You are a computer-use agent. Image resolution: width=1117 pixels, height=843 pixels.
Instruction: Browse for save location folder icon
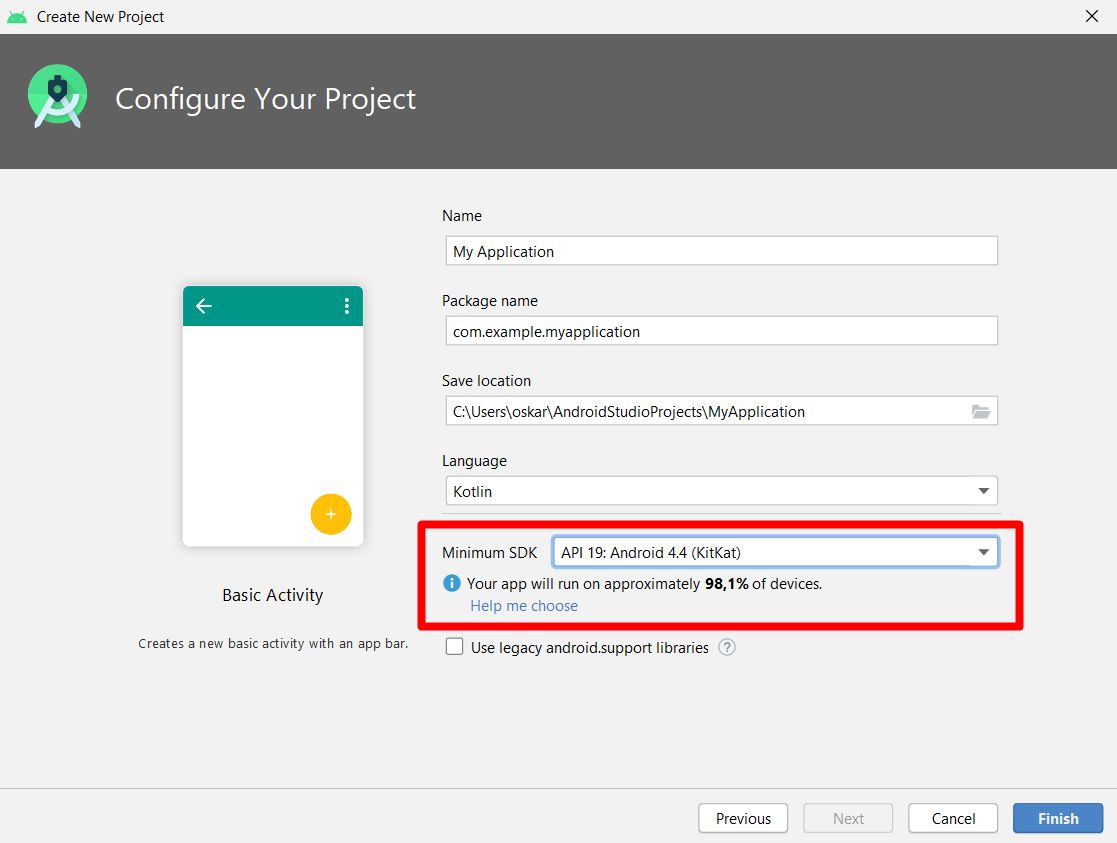click(980, 411)
